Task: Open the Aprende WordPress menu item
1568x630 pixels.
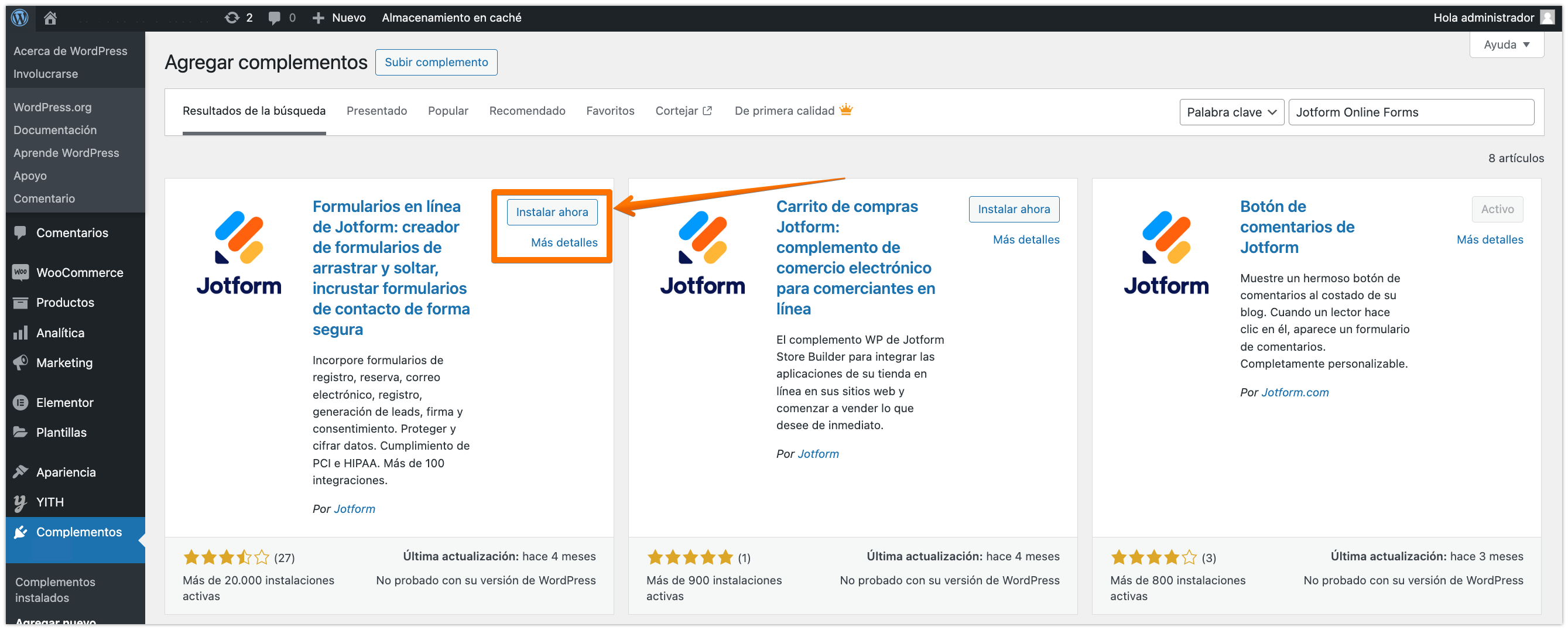Action: tap(66, 153)
